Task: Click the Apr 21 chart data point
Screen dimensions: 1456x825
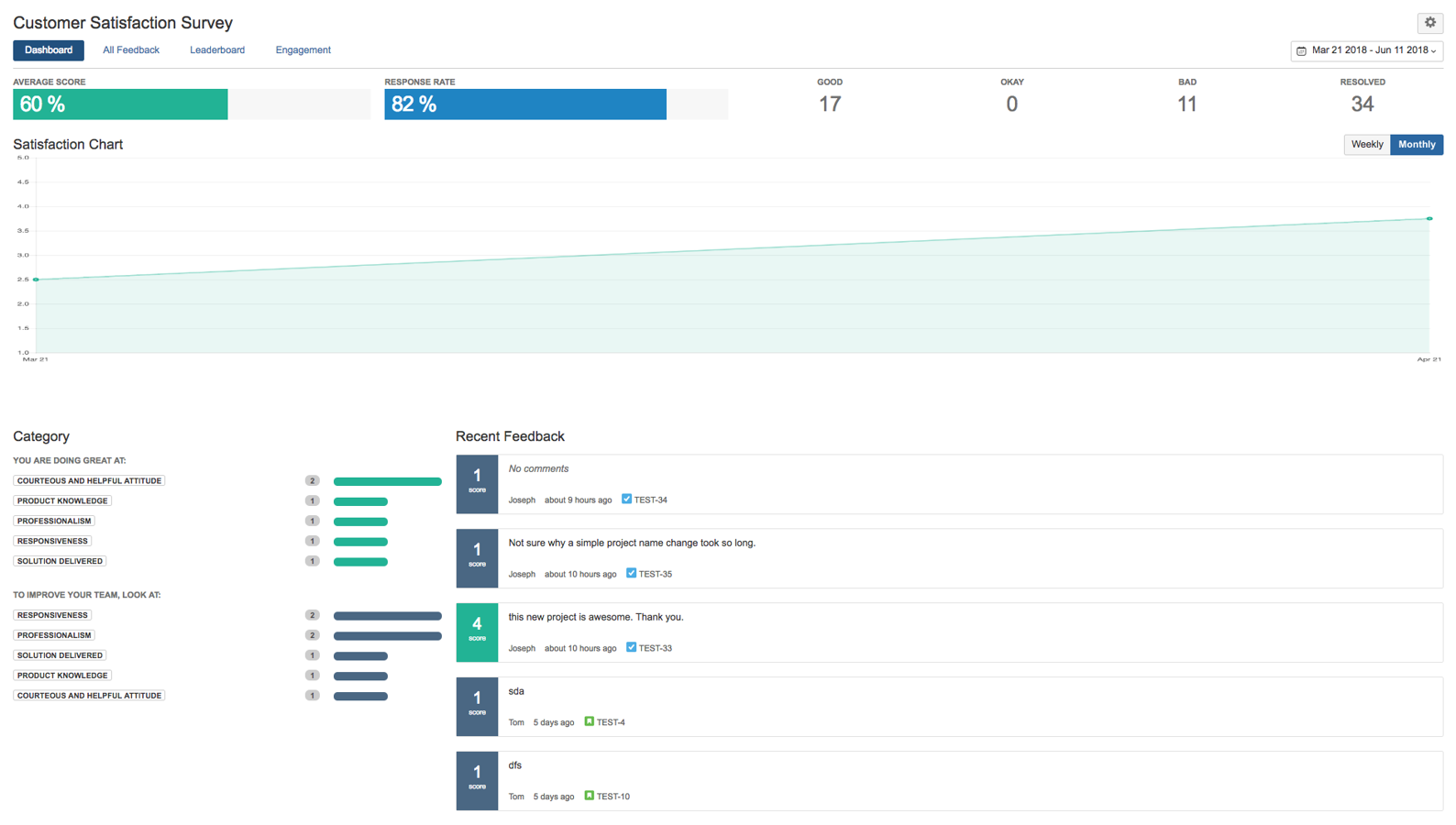Action: (1428, 219)
